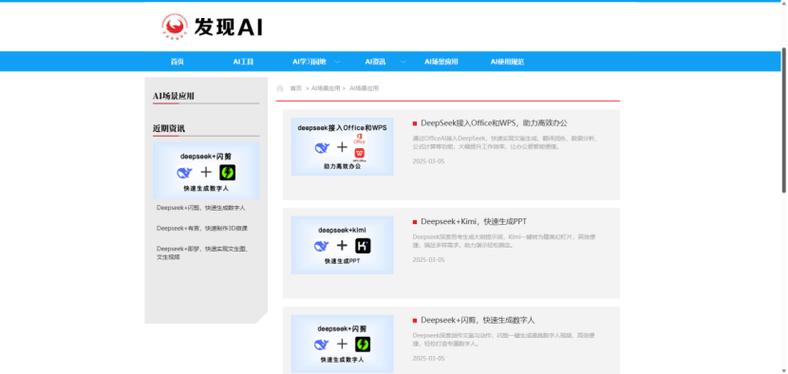The width and height of the screenshot is (788, 374).
Task: Open the deepseek接入Office和WPS article thumbnail
Action: 342,147
